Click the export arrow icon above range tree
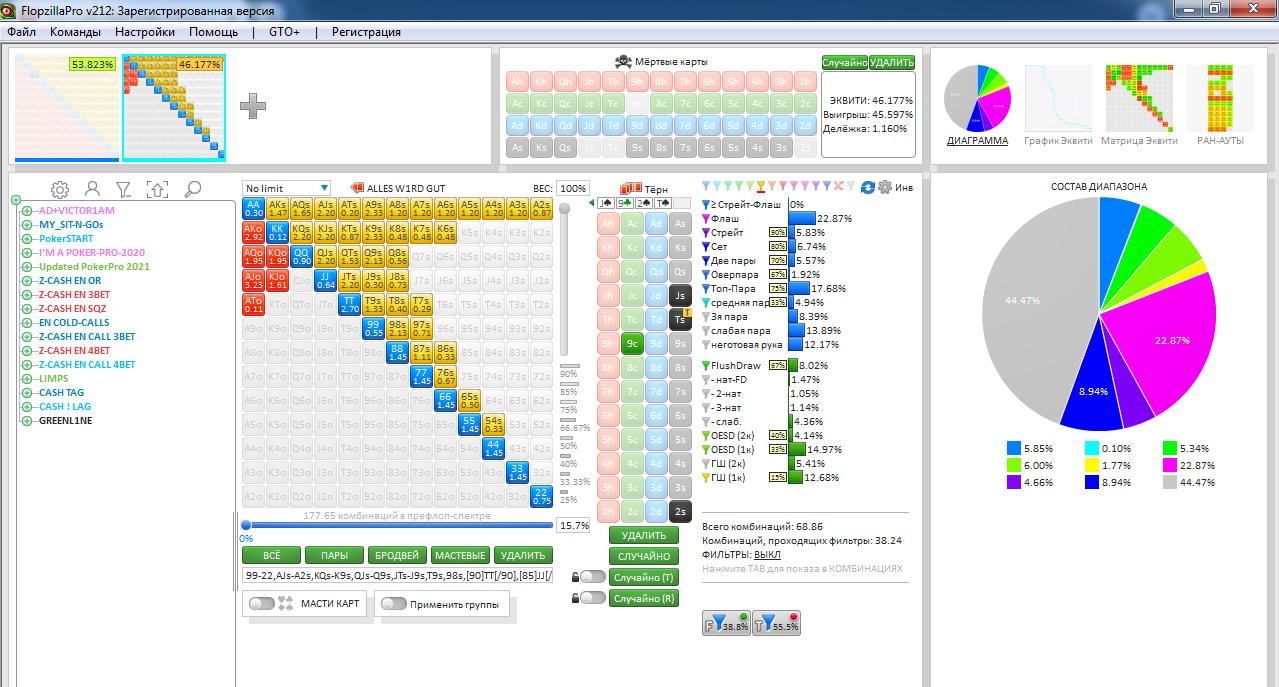The width and height of the screenshot is (1279, 687). 157,189
